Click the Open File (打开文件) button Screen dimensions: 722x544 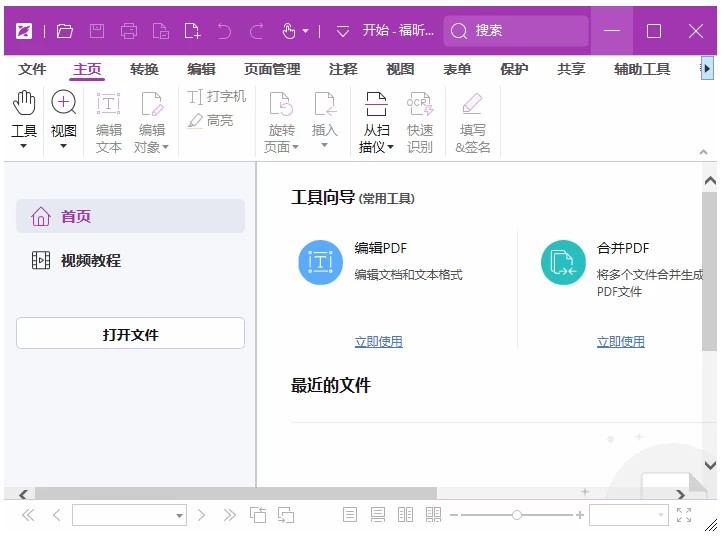130,334
